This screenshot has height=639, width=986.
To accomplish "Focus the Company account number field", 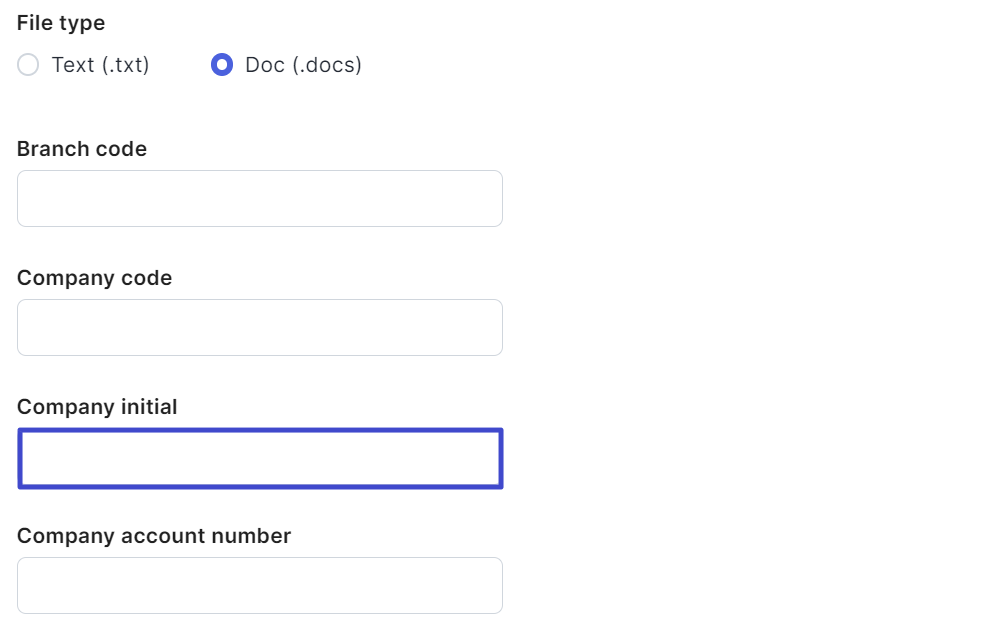I will [260, 585].
